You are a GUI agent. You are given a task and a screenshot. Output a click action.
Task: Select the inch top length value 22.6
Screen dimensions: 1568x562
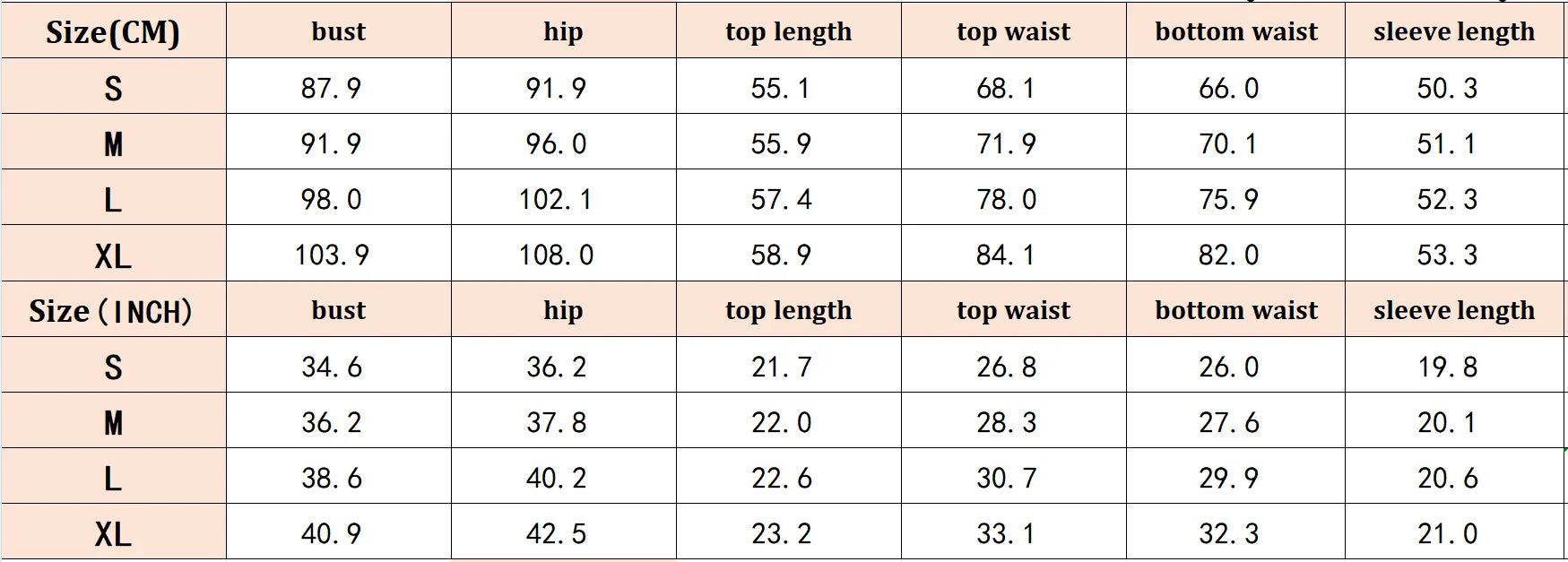click(781, 478)
